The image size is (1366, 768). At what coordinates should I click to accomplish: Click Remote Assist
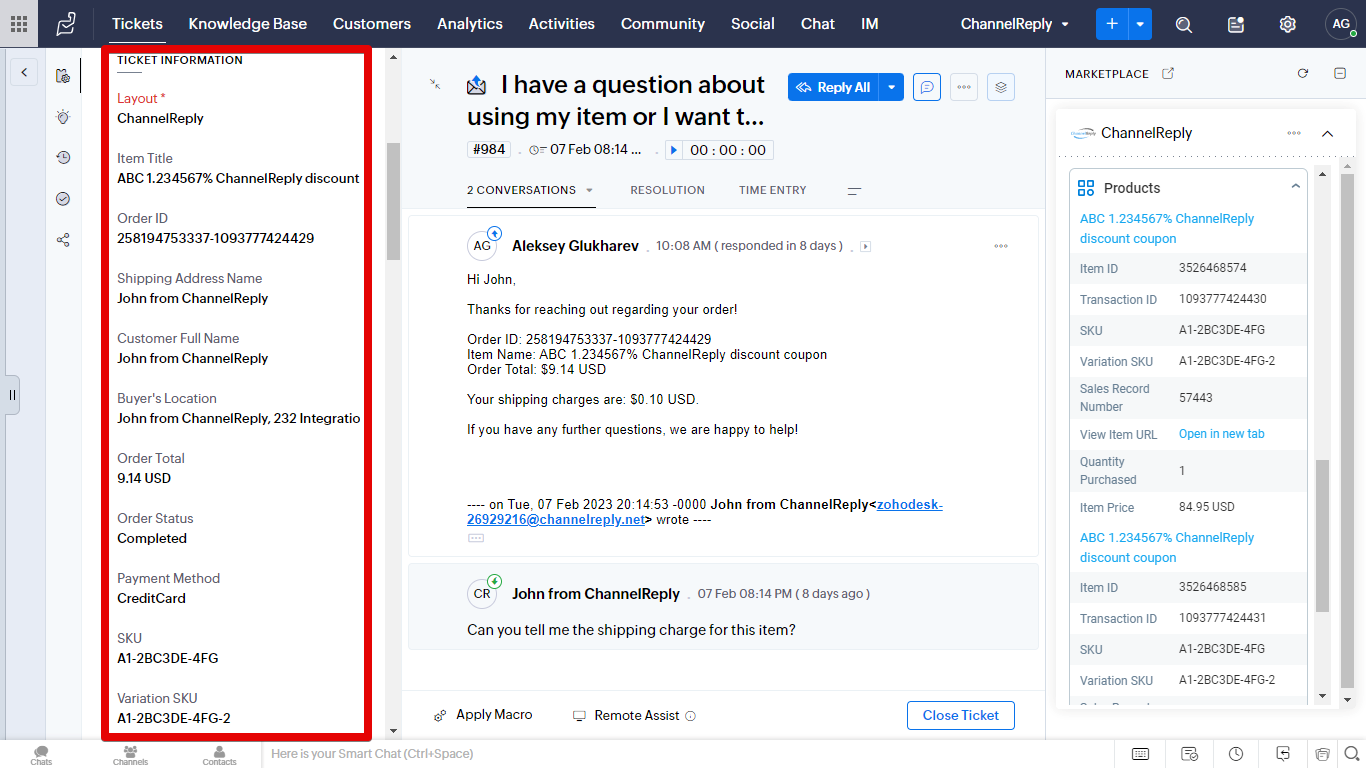pyautogui.click(x=626, y=716)
